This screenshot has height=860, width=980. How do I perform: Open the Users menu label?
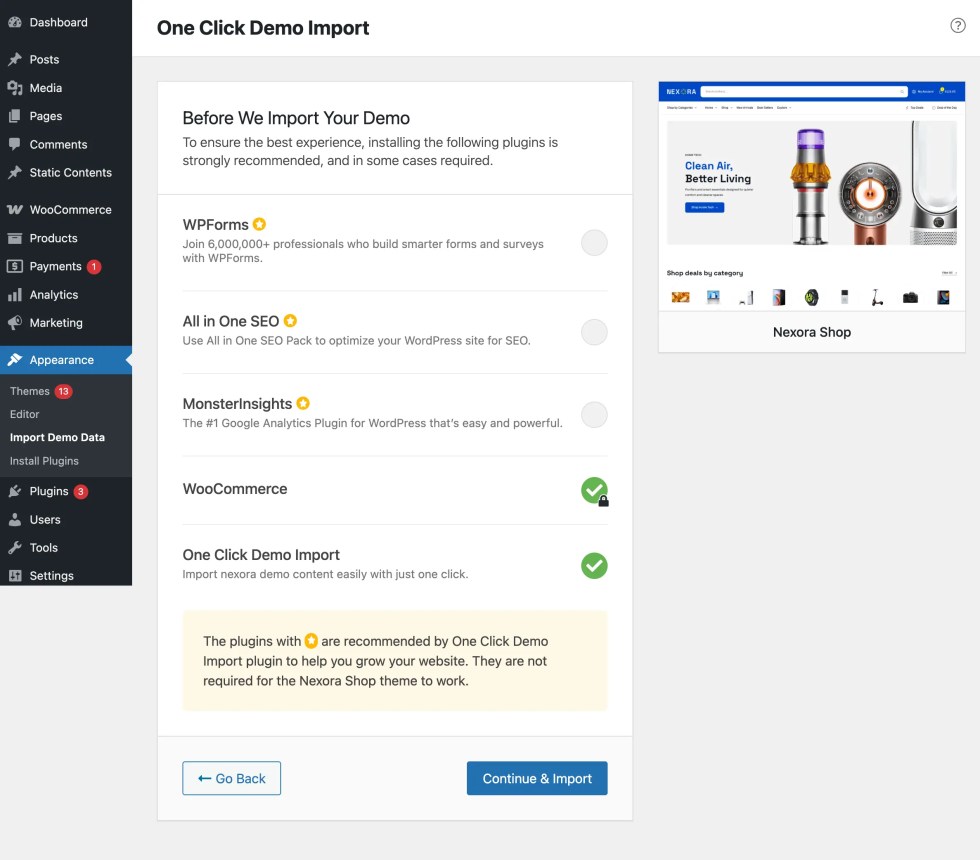coord(45,519)
